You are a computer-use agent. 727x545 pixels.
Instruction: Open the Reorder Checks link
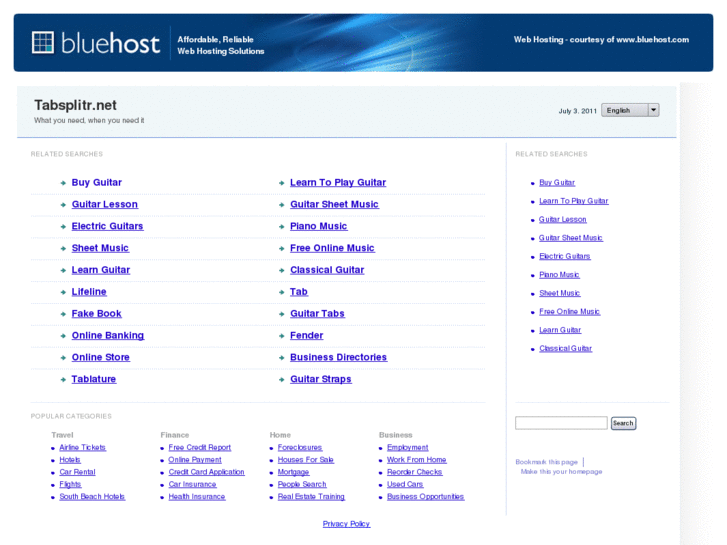tap(415, 472)
